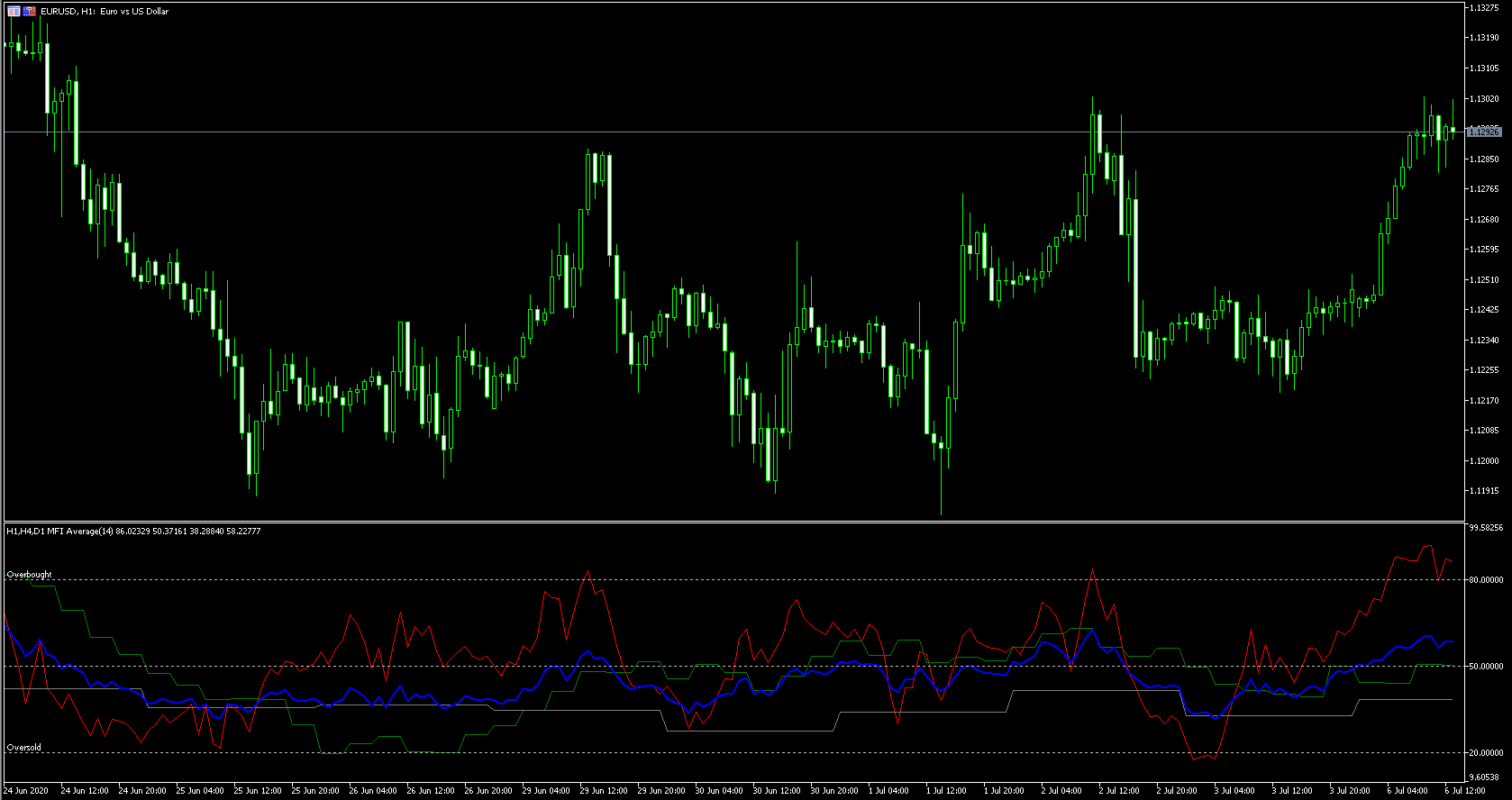Click the 1.12510 price on the scale

click(1484, 280)
